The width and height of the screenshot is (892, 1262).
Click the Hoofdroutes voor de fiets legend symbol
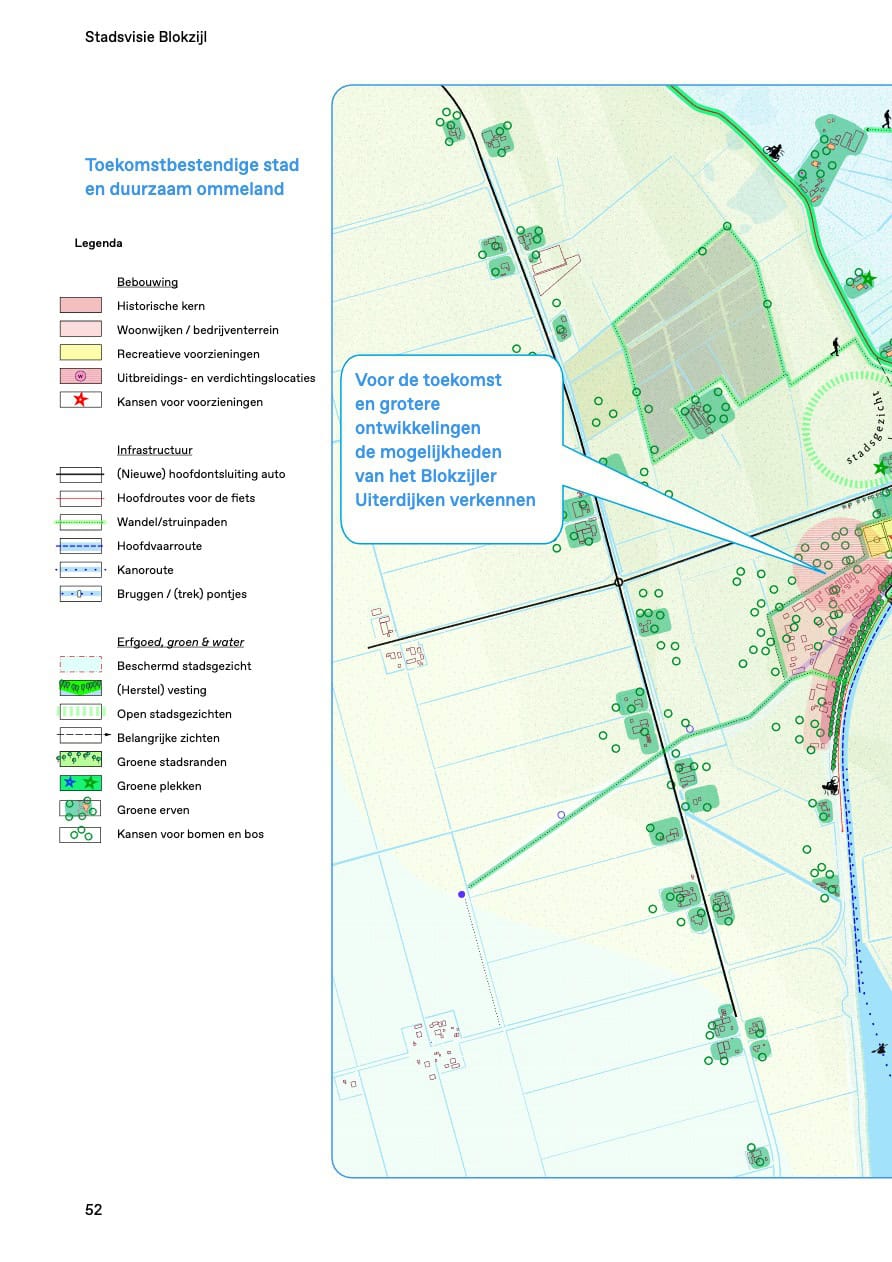click(81, 497)
